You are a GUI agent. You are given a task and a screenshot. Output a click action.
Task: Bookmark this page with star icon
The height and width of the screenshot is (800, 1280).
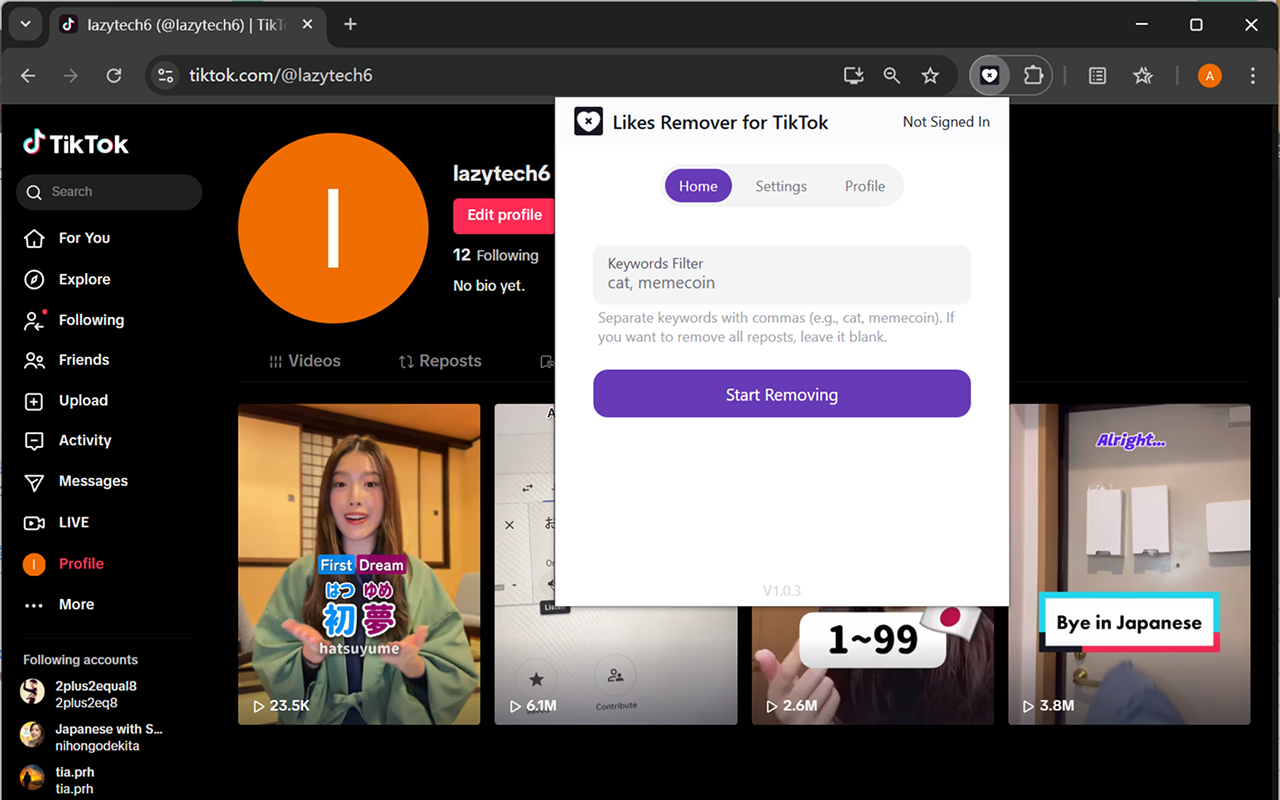[930, 75]
